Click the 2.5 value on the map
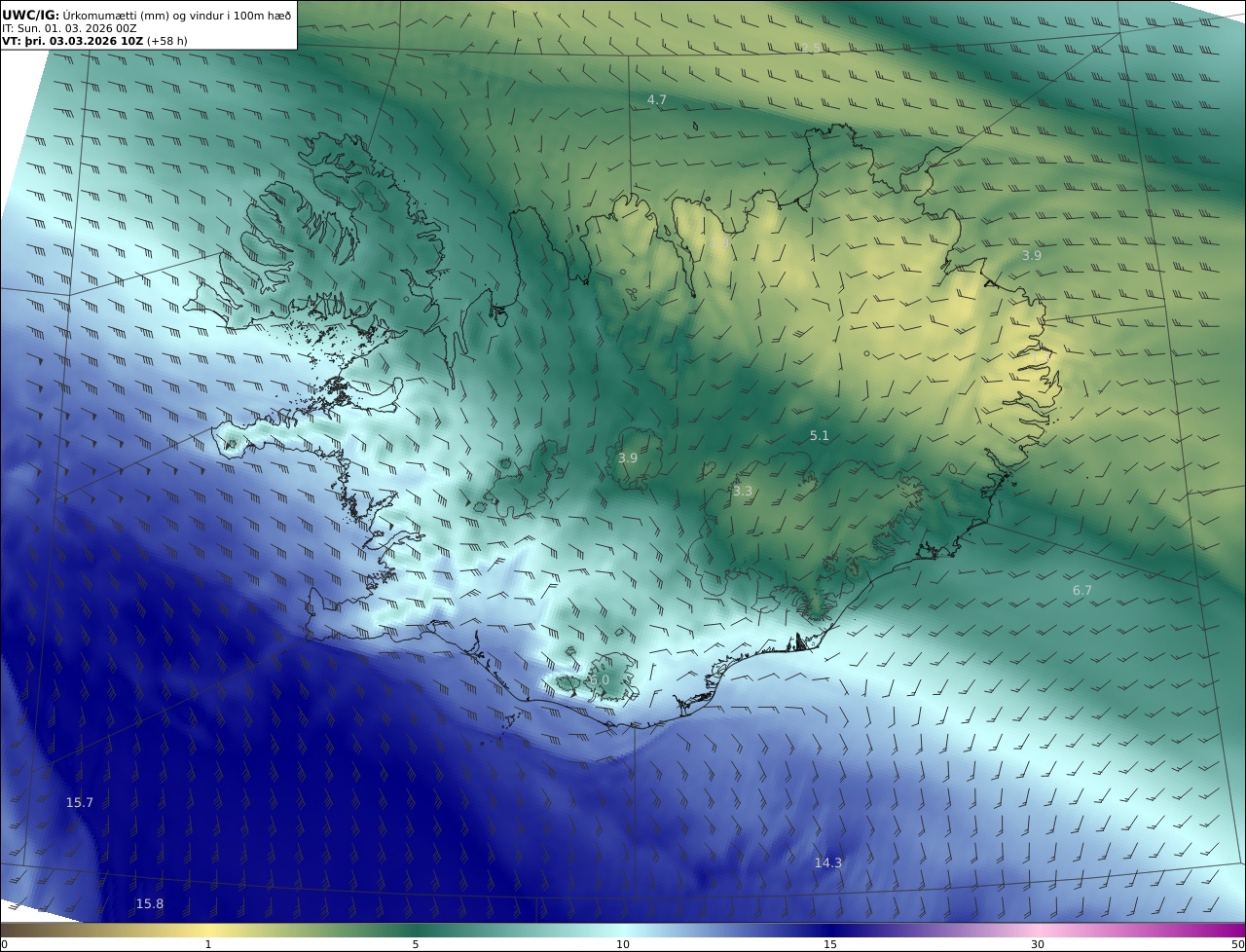1246x952 pixels. (x=810, y=49)
